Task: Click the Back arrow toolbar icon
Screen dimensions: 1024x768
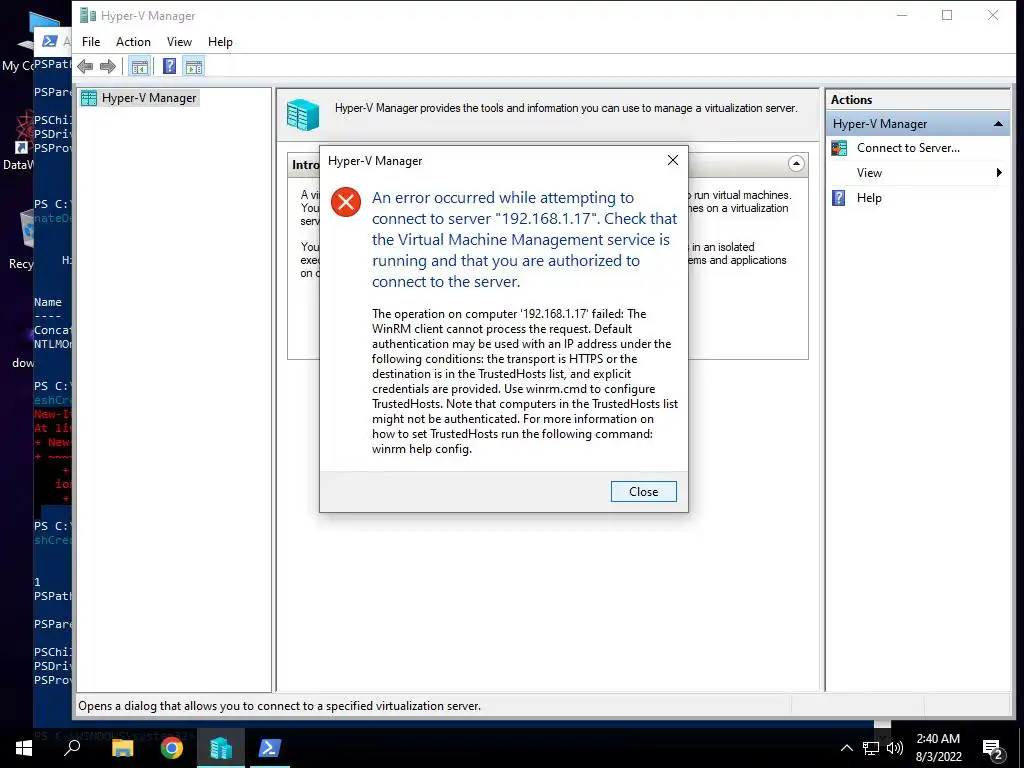Action: (x=85, y=66)
